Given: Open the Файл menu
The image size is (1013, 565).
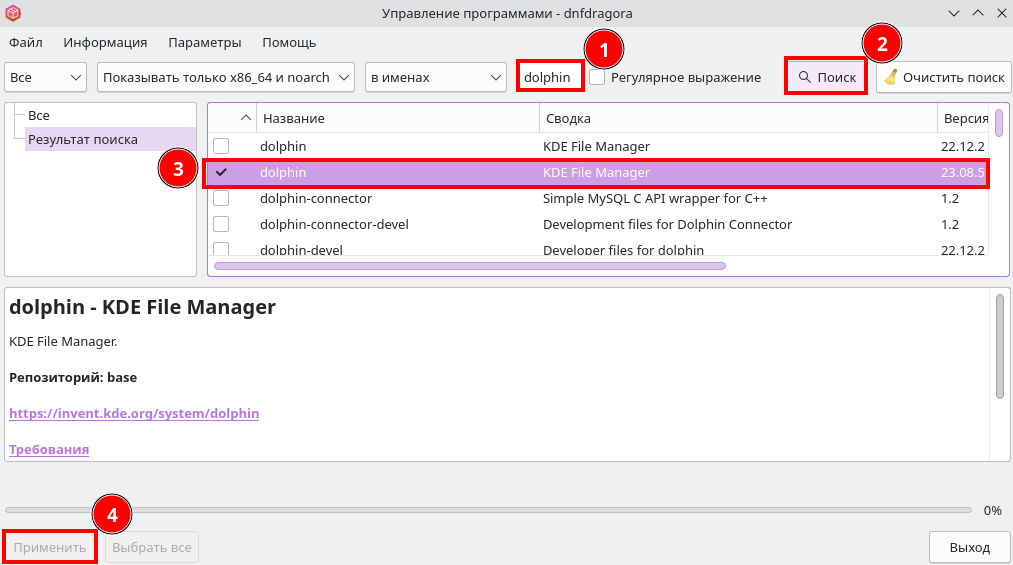Looking at the screenshot, I should tap(26, 42).
